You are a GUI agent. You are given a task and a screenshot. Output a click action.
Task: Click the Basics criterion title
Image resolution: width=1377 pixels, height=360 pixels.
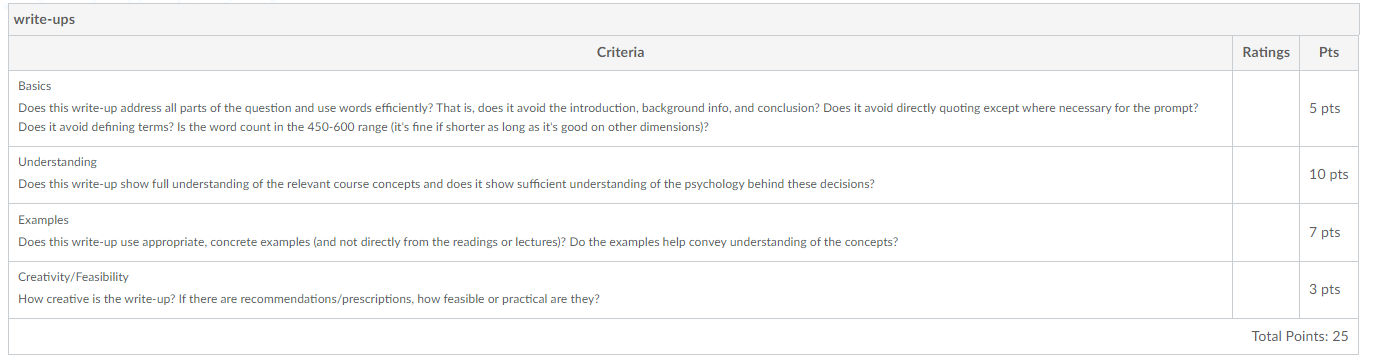[34, 86]
